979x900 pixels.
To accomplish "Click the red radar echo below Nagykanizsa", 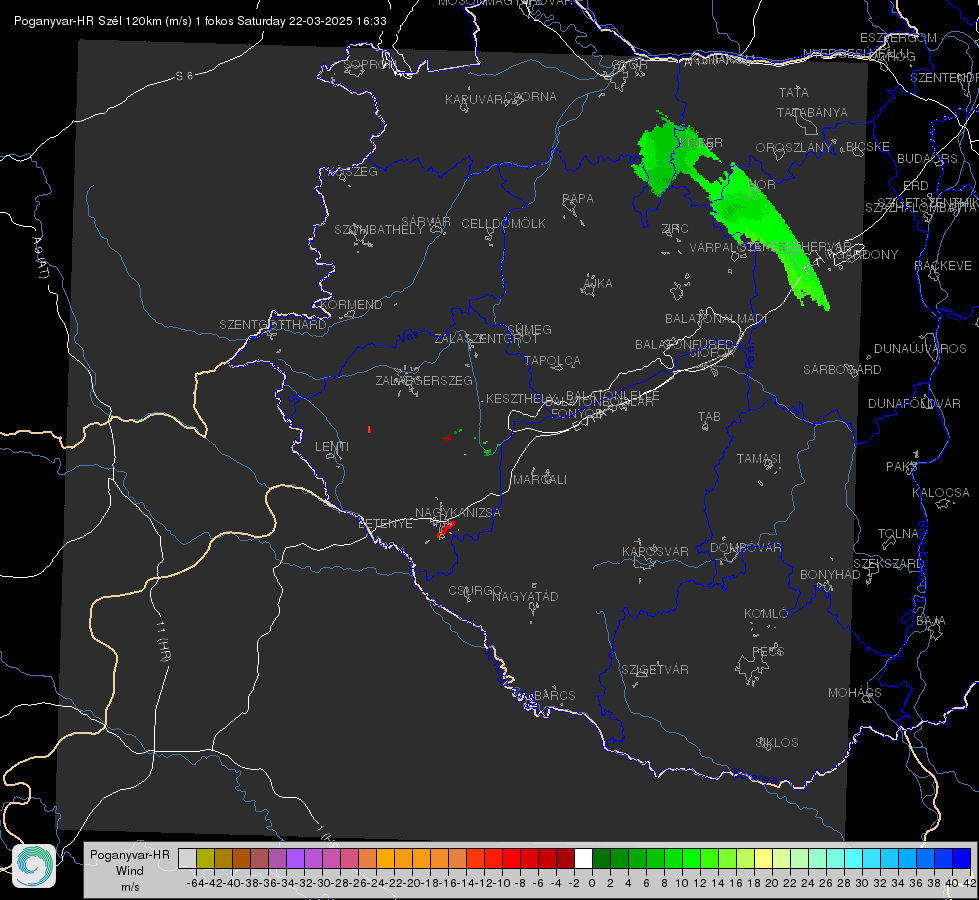I will pyautogui.click(x=446, y=530).
